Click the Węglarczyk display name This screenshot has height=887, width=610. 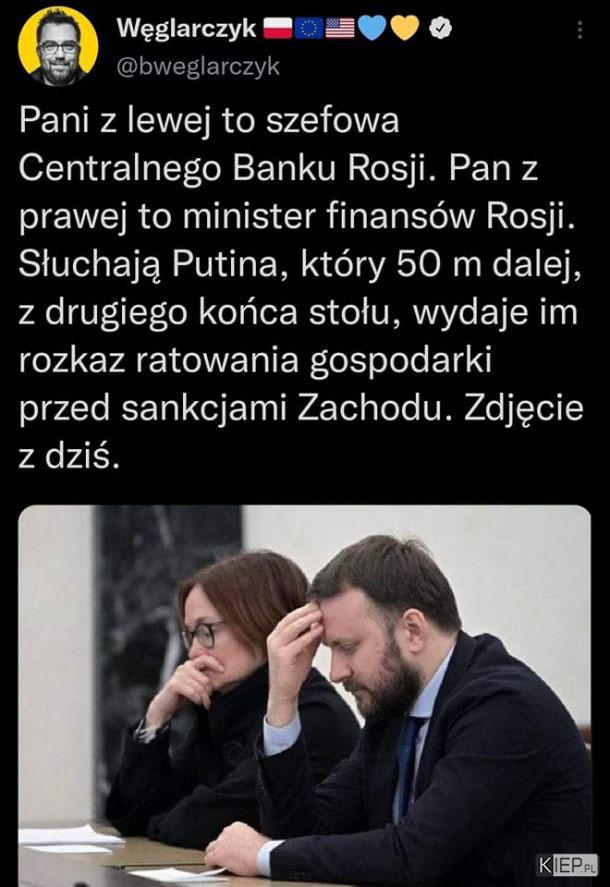[x=186, y=28]
